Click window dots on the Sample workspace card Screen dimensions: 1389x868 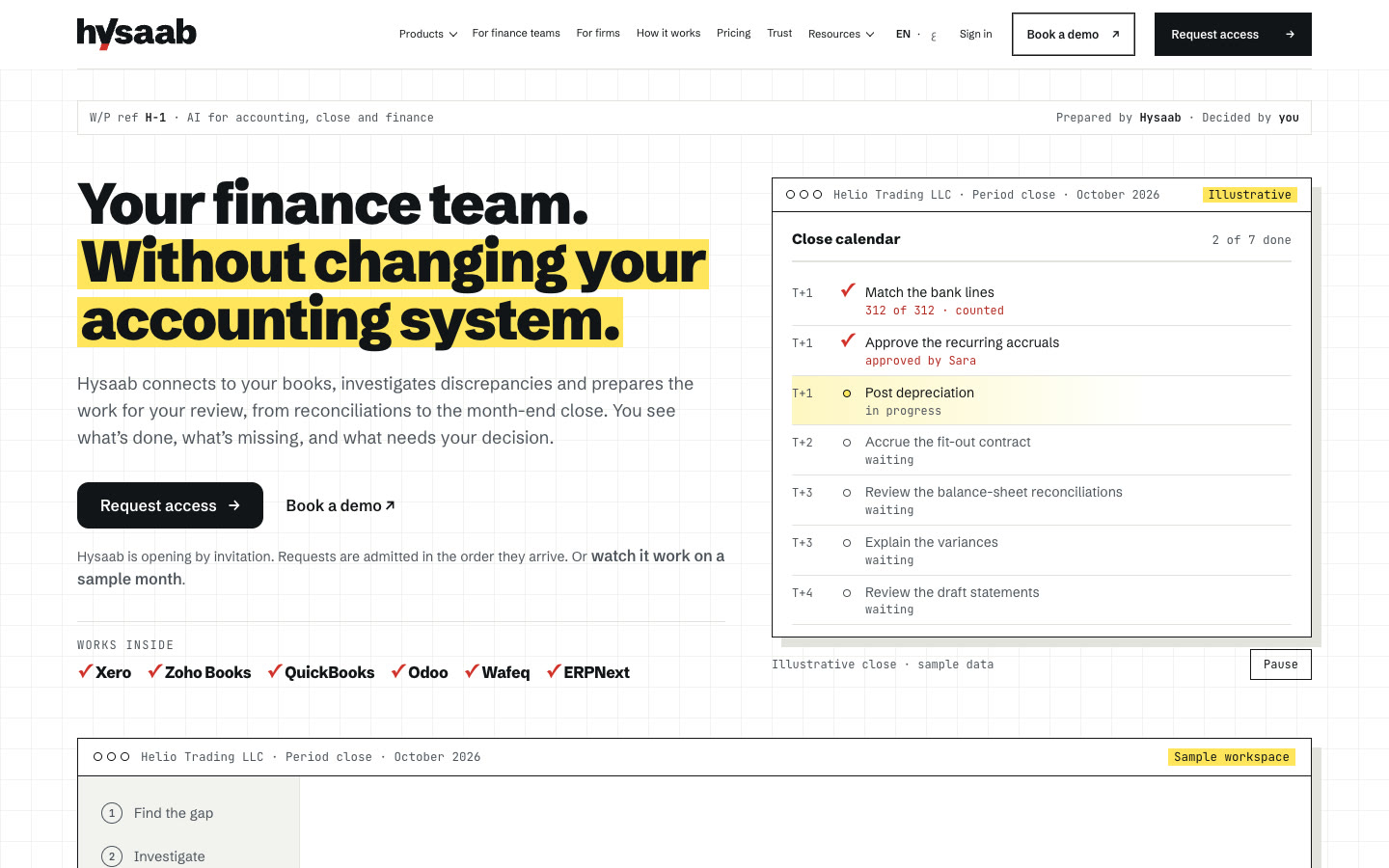(111, 757)
